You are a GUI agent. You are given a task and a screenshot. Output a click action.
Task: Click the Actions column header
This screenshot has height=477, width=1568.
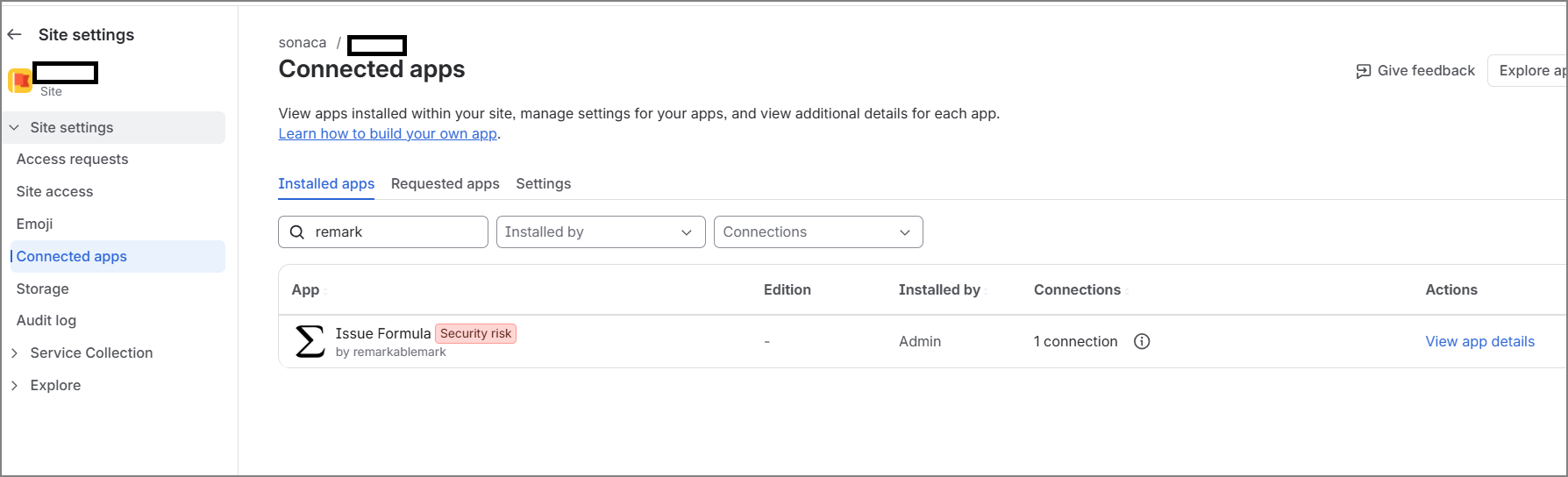click(1450, 290)
